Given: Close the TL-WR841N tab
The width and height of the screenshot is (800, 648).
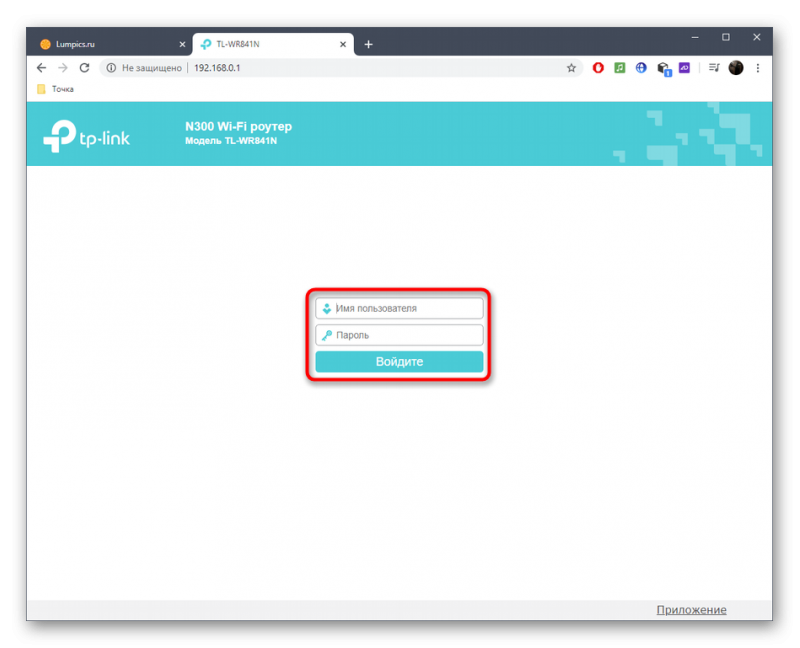Looking at the screenshot, I should 343,44.
